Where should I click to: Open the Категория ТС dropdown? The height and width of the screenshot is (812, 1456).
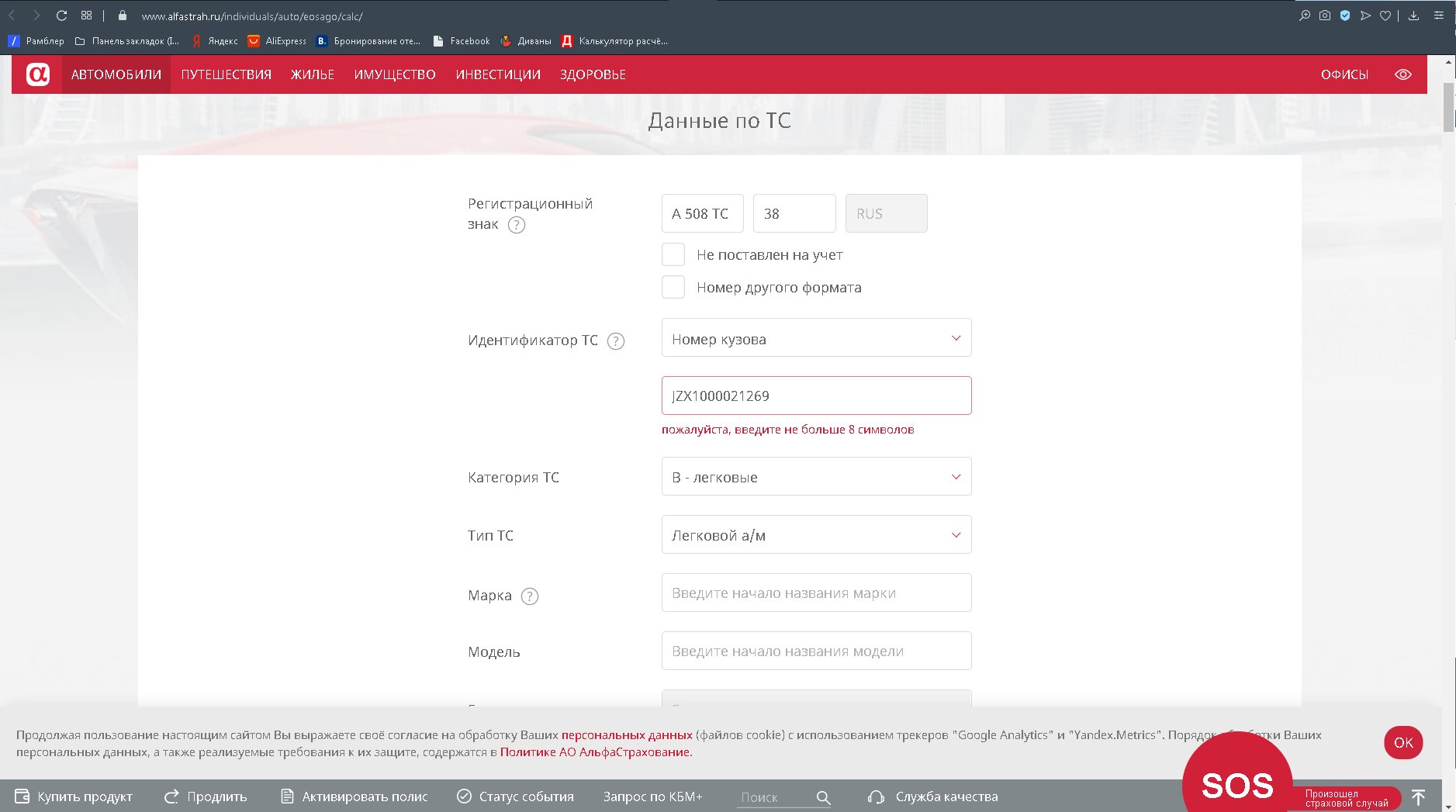click(x=815, y=477)
